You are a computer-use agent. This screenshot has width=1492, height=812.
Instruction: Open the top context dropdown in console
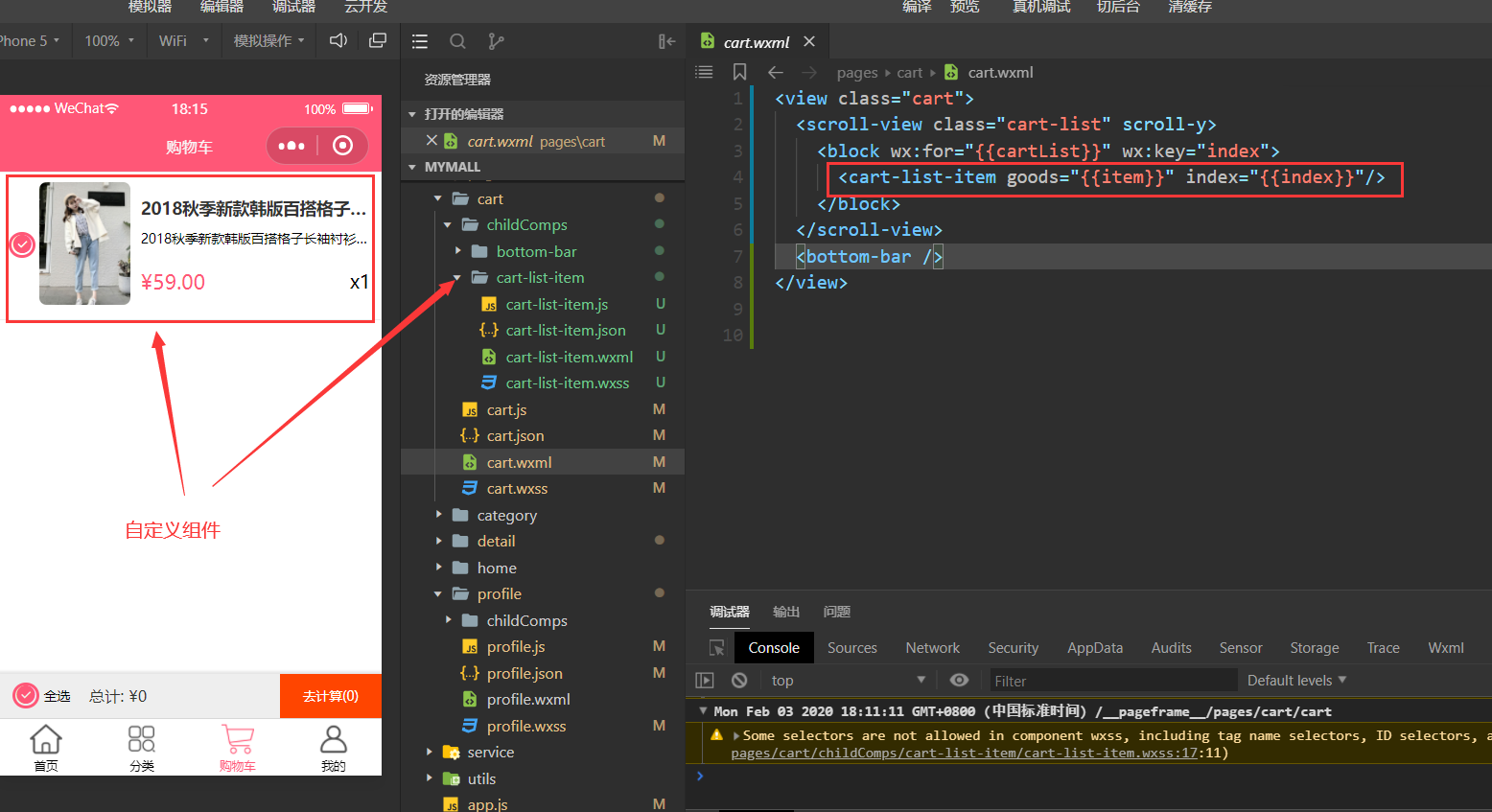(848, 680)
